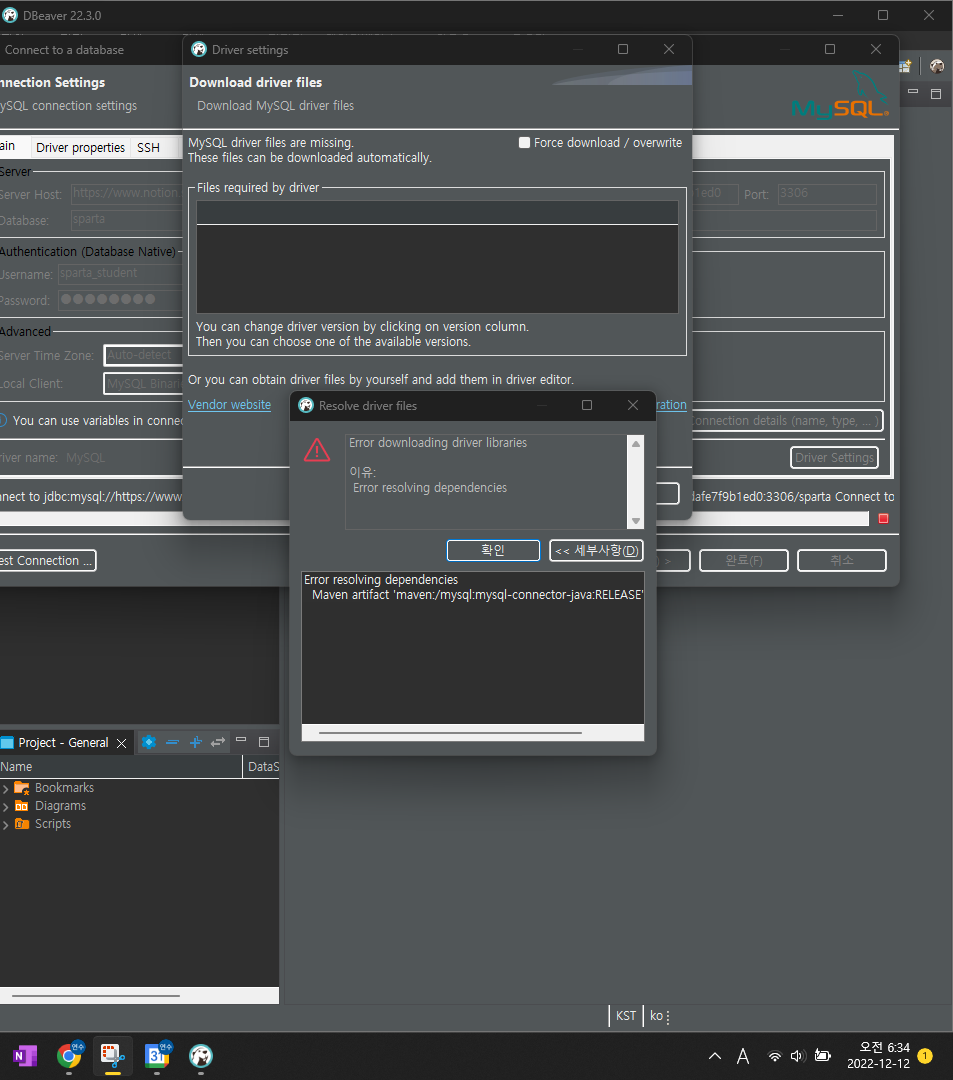Click red stop button by progress bar
The height and width of the screenshot is (1080, 953).
pos(883,519)
